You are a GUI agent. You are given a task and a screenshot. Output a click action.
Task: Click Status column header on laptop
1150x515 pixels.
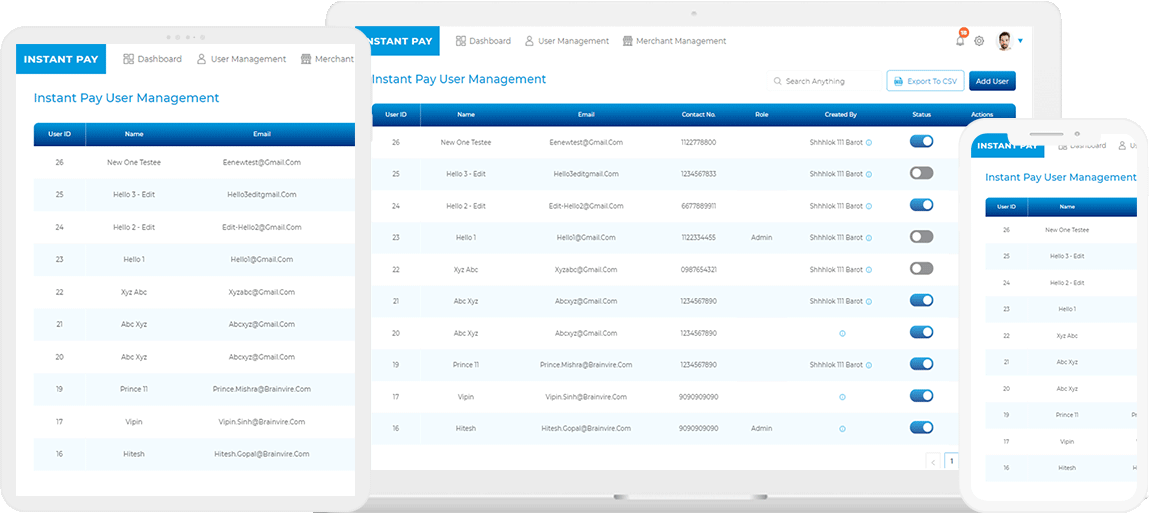pos(921,115)
